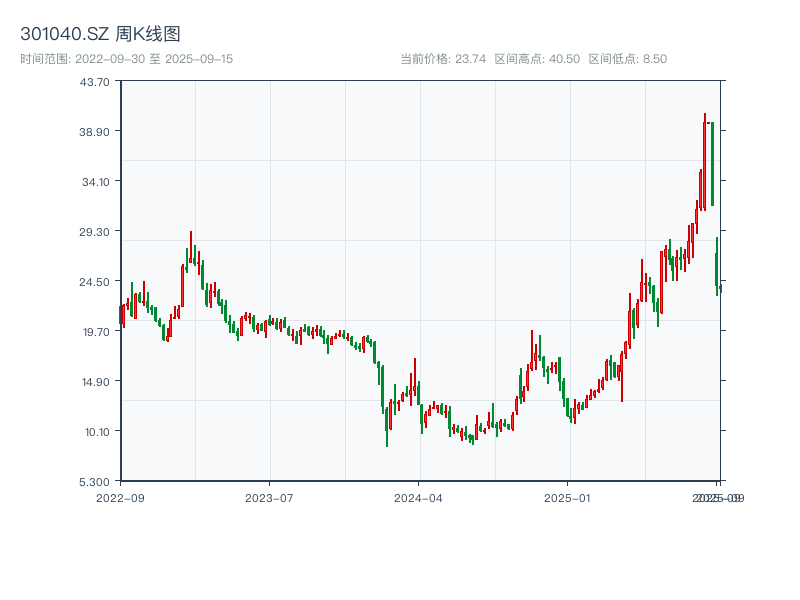The image size is (800, 600).
Task: Click the red candle reaching the 40.50 high
Action: point(705,162)
